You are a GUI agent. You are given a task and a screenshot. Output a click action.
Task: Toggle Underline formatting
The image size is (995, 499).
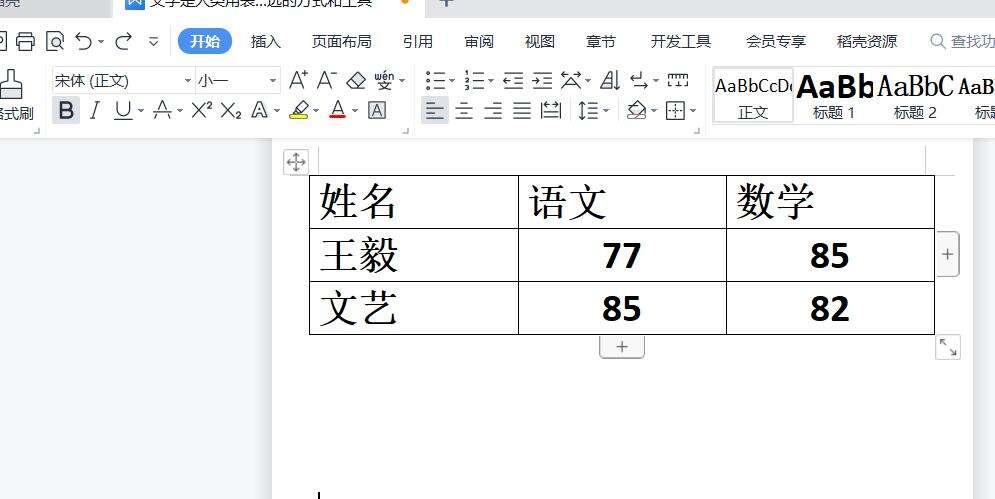pyautogui.click(x=123, y=110)
